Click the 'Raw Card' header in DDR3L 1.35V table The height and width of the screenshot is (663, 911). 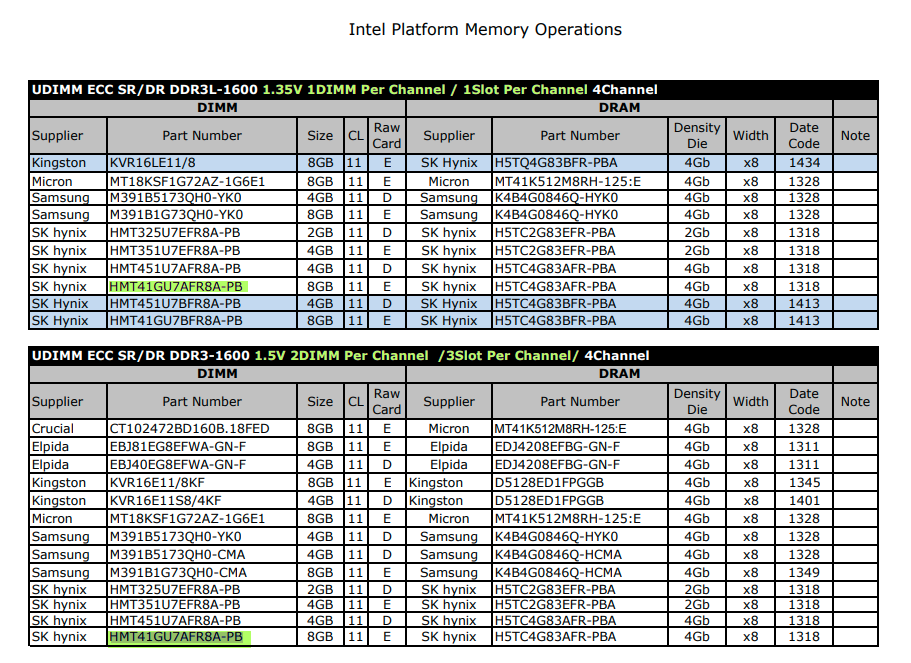pyautogui.click(x=387, y=135)
